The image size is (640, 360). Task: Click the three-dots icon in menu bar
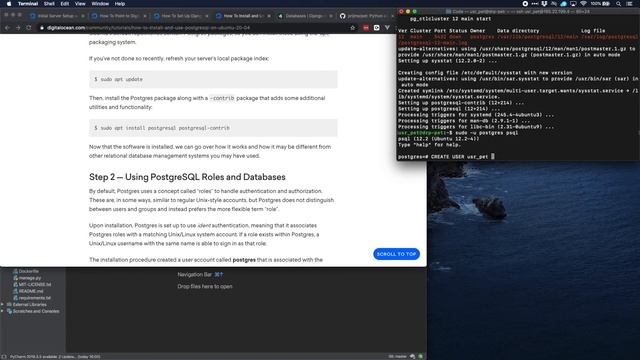pos(535,4)
